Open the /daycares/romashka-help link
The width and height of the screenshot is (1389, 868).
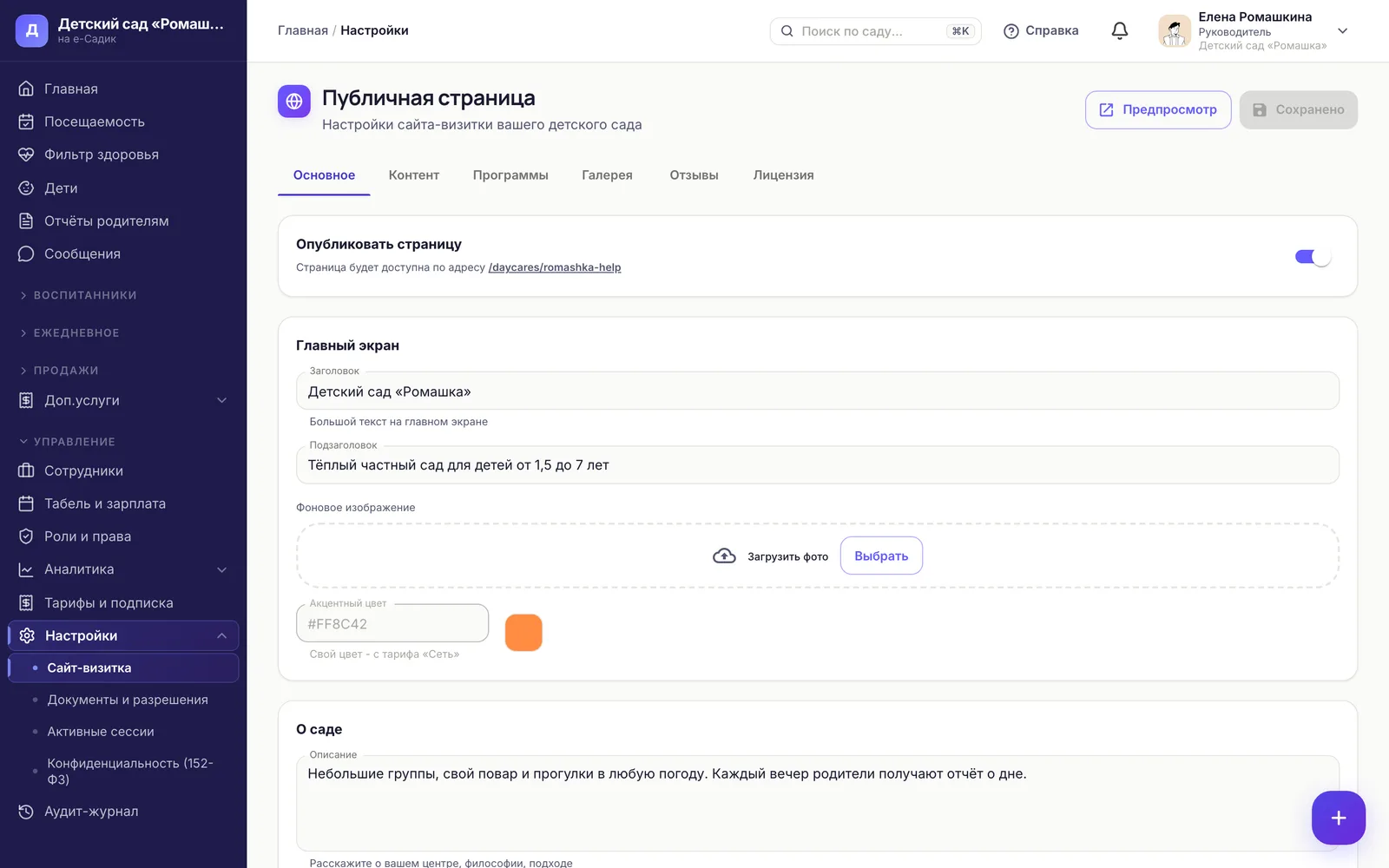[555, 267]
